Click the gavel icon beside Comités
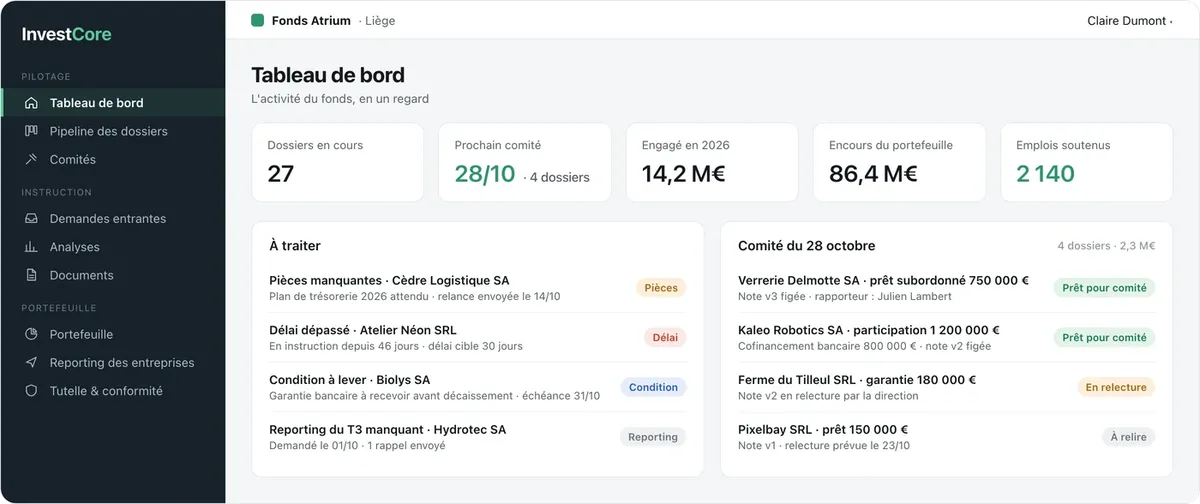Viewport: 1200px width, 504px height. click(x=31, y=159)
